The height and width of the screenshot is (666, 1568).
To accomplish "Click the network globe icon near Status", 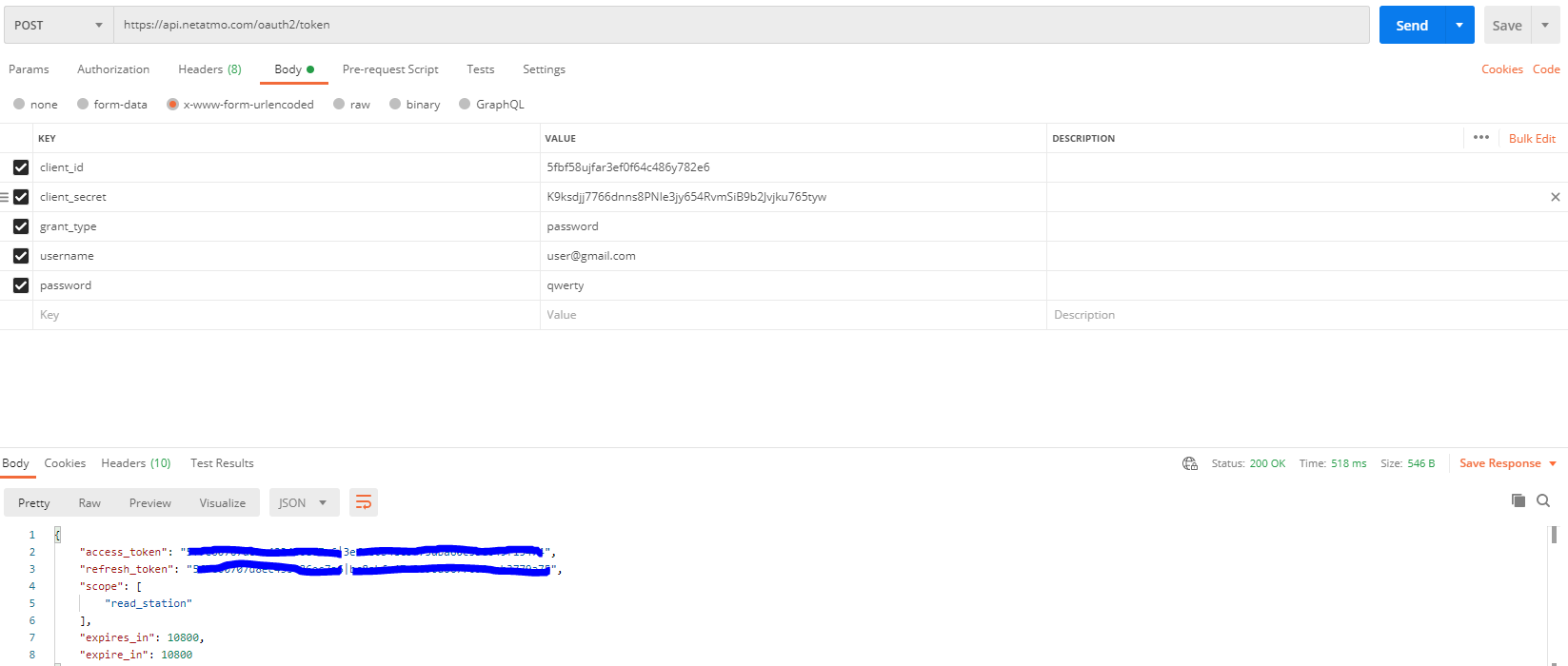I will click(1189, 463).
